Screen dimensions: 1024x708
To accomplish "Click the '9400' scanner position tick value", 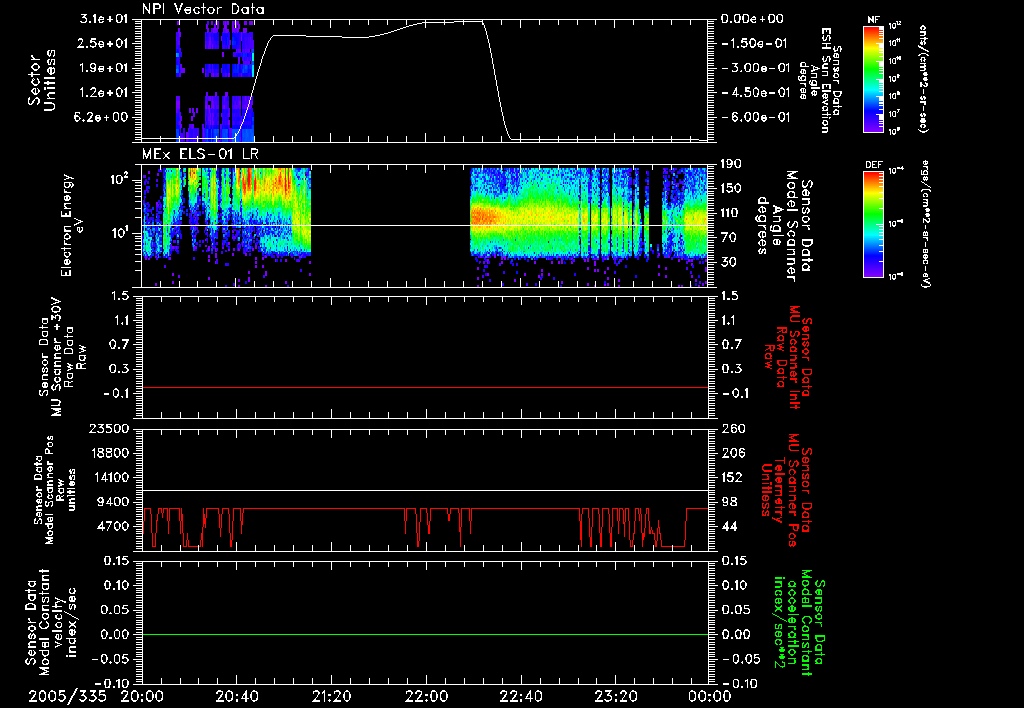I will pos(113,502).
